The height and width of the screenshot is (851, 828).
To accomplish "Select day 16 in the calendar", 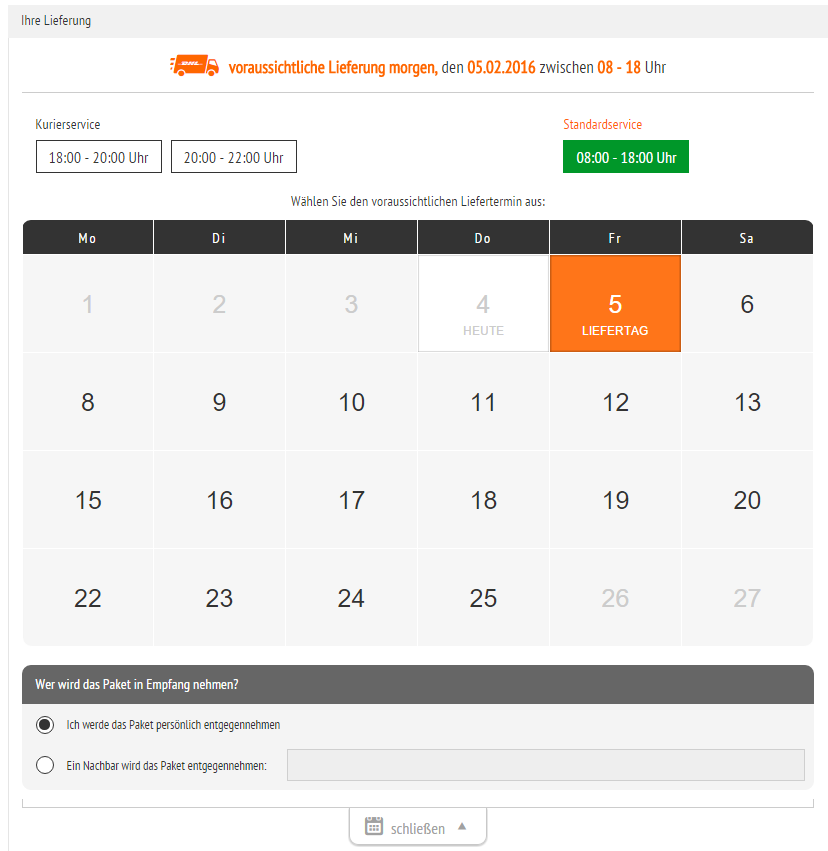I will tap(219, 500).
